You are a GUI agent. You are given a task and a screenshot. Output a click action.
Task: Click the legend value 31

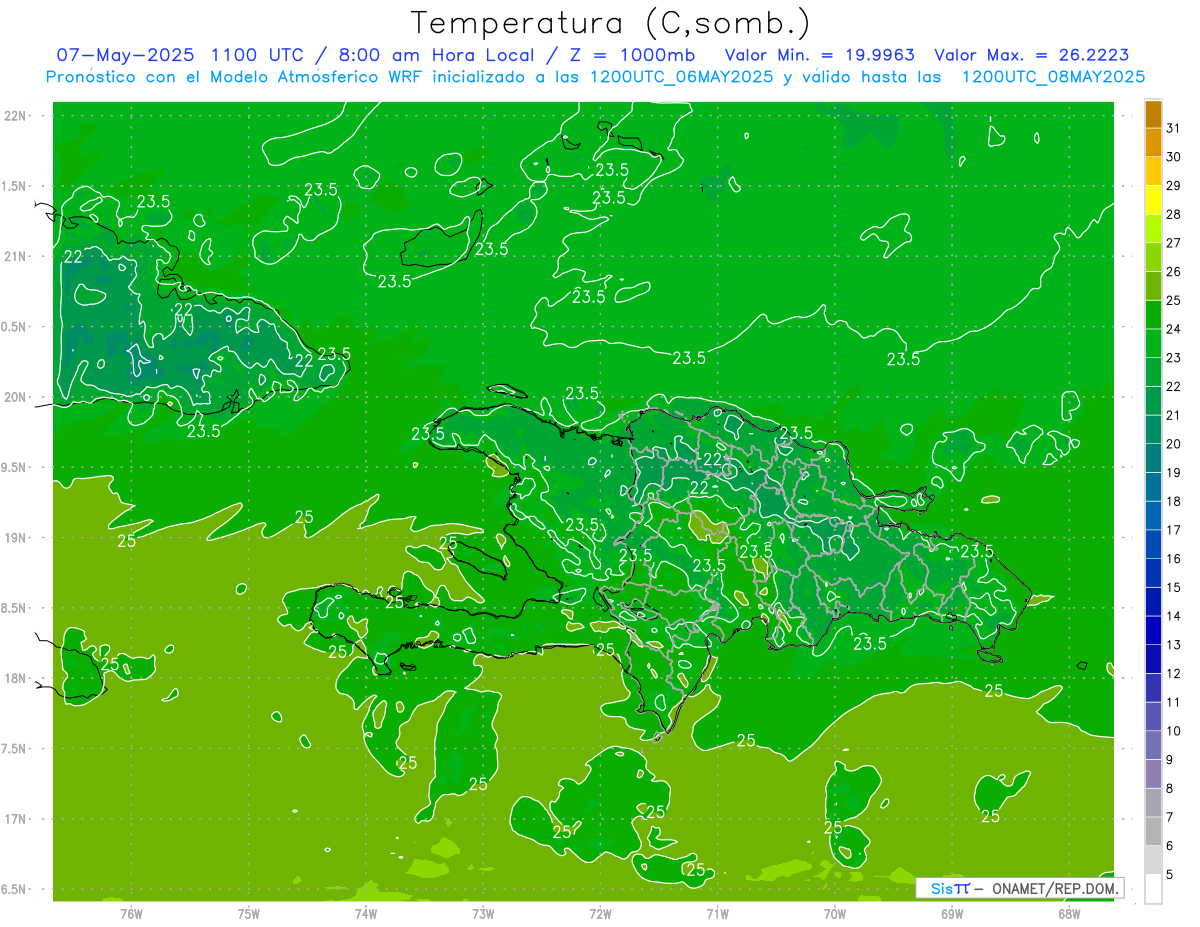tap(1173, 128)
